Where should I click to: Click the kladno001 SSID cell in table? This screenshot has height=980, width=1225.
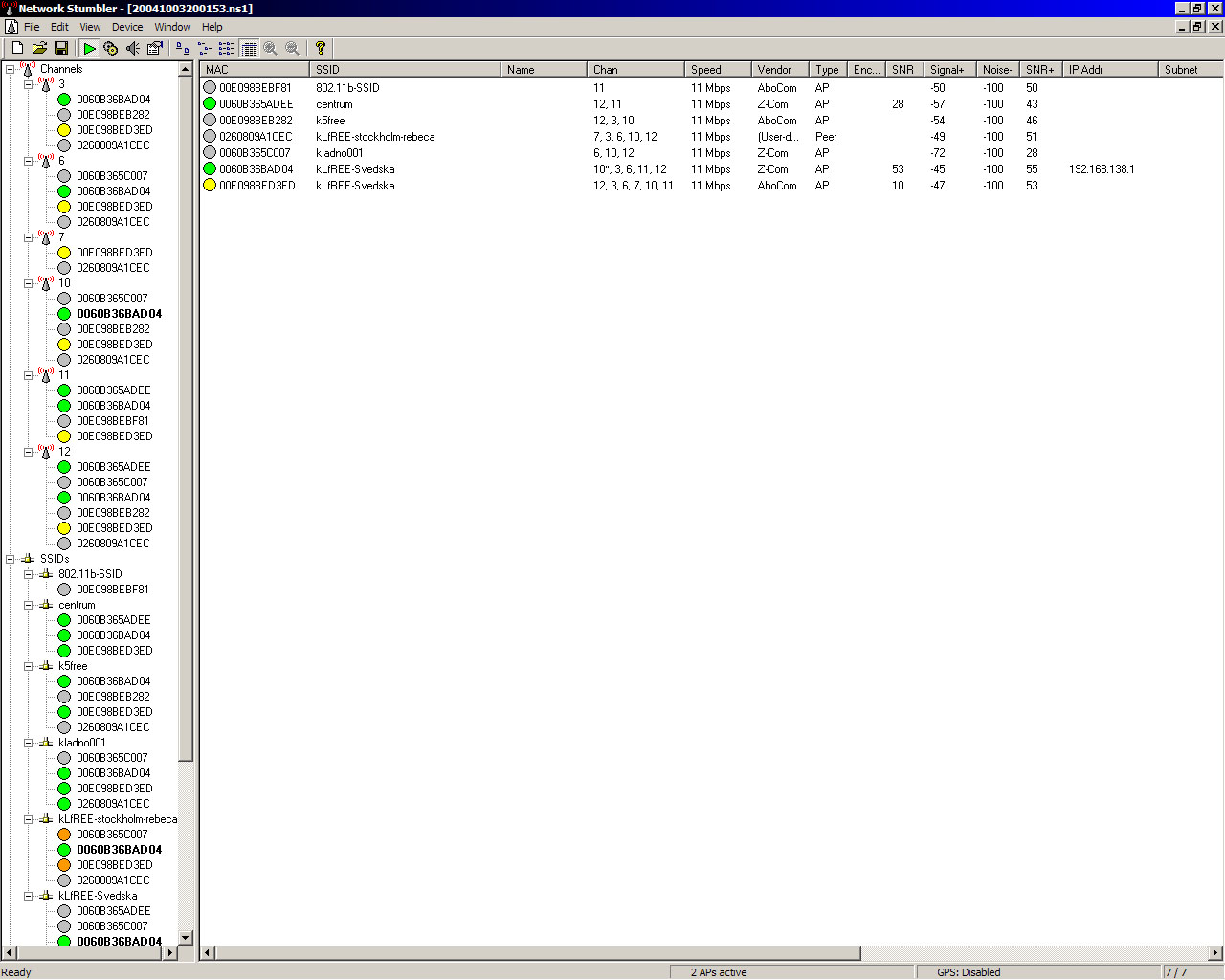(x=340, y=153)
